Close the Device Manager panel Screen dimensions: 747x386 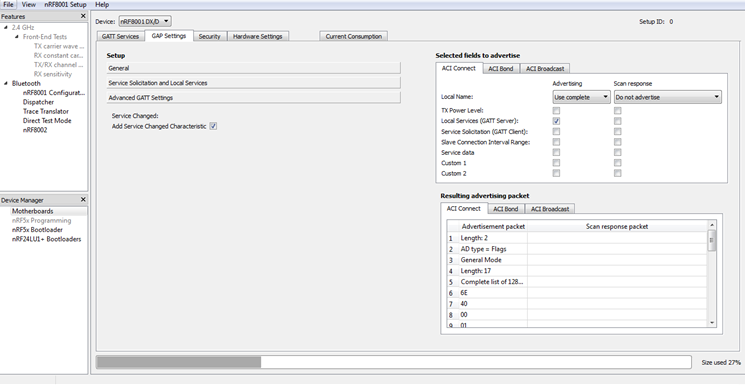click(x=83, y=200)
